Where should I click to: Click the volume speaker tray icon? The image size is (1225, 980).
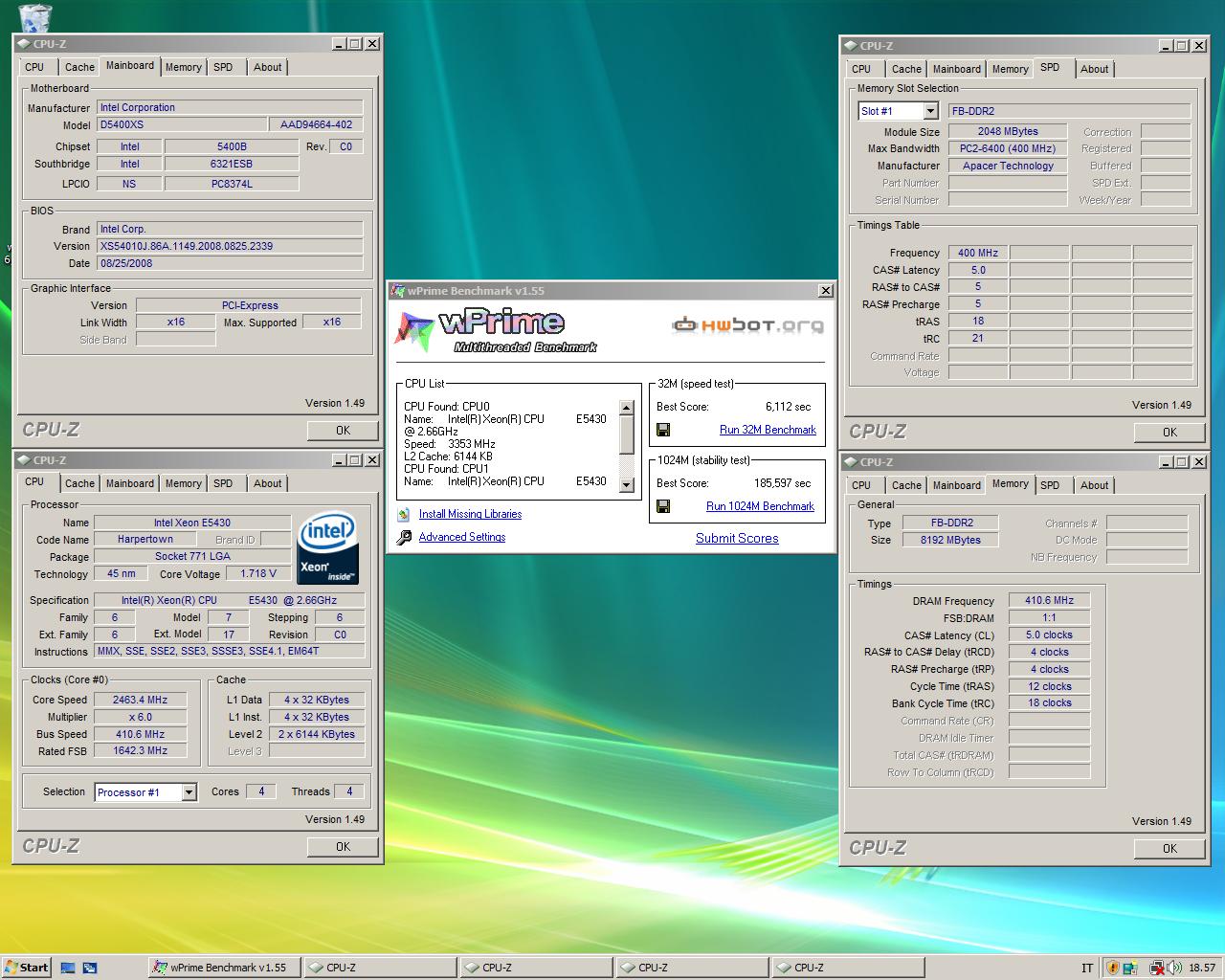pyautogui.click(x=1173, y=968)
